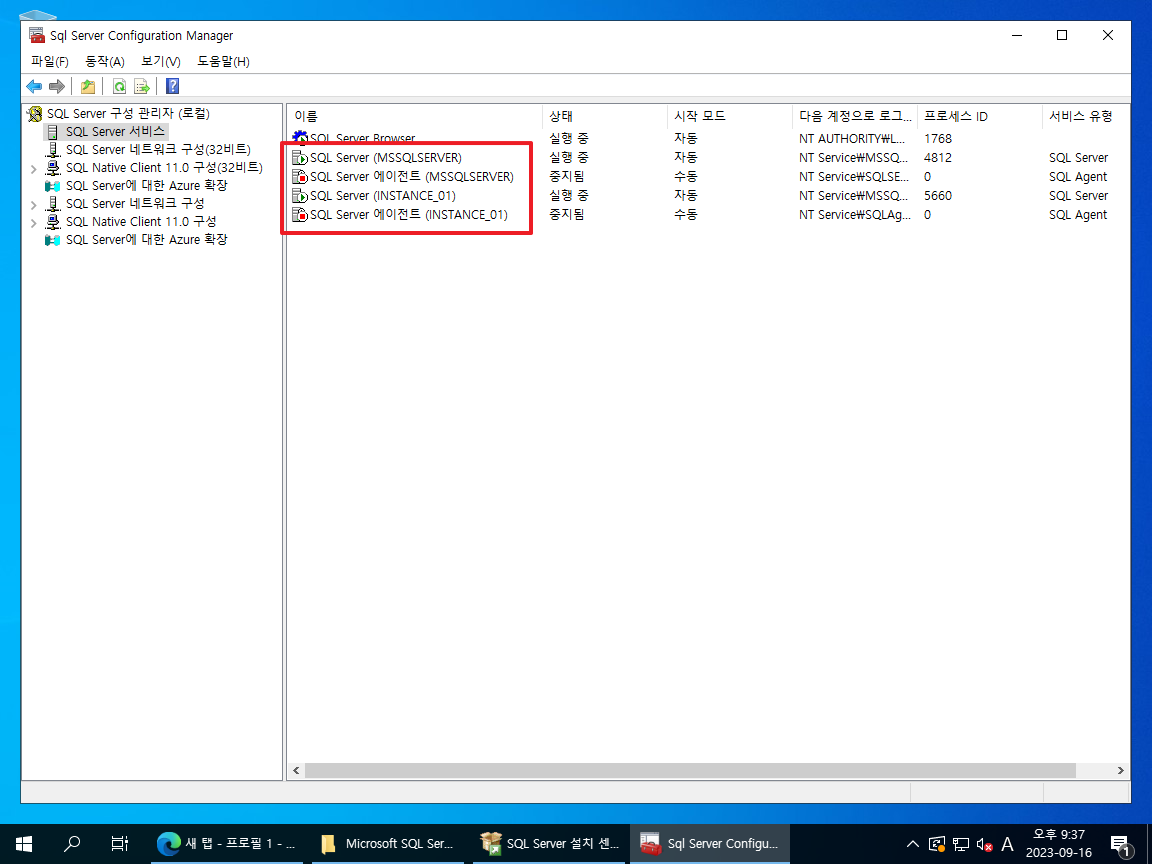Click the network tray icon

click(960, 845)
